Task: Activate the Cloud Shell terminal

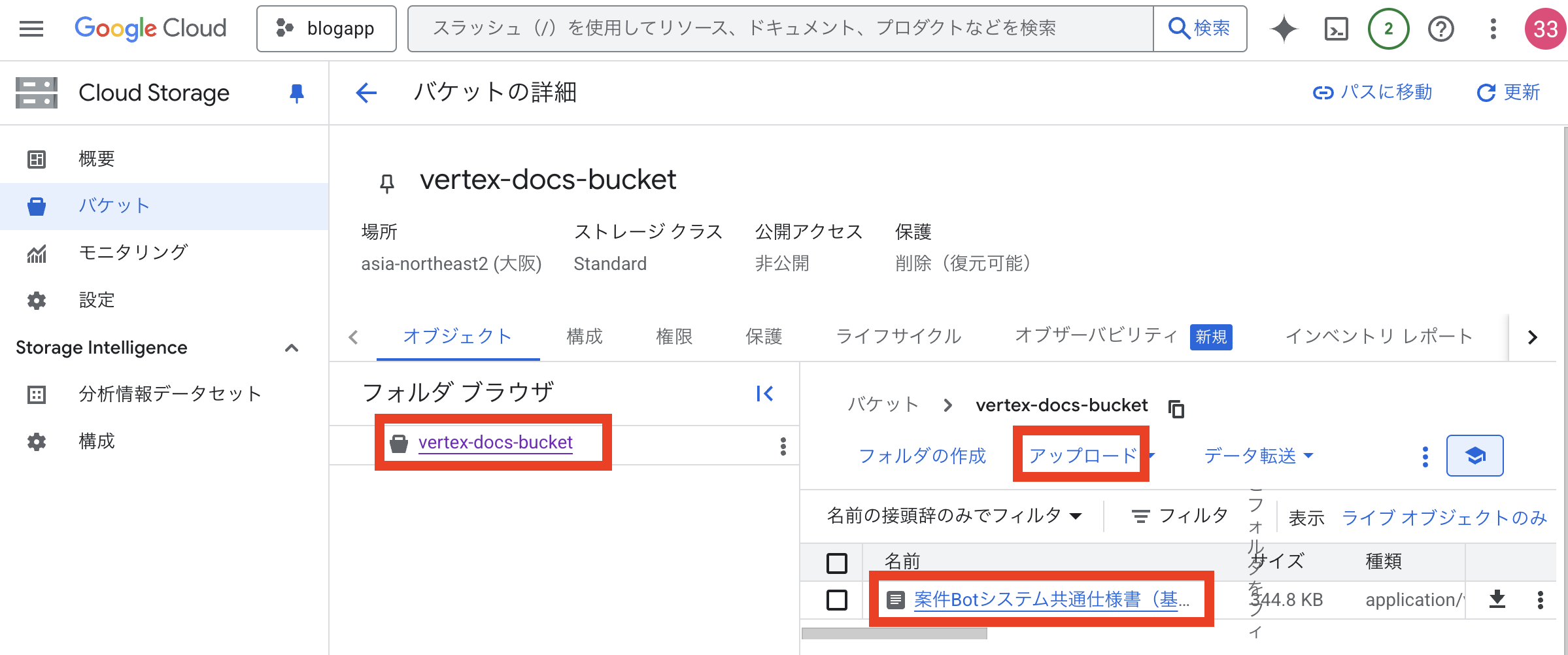Action: pyautogui.click(x=1336, y=29)
